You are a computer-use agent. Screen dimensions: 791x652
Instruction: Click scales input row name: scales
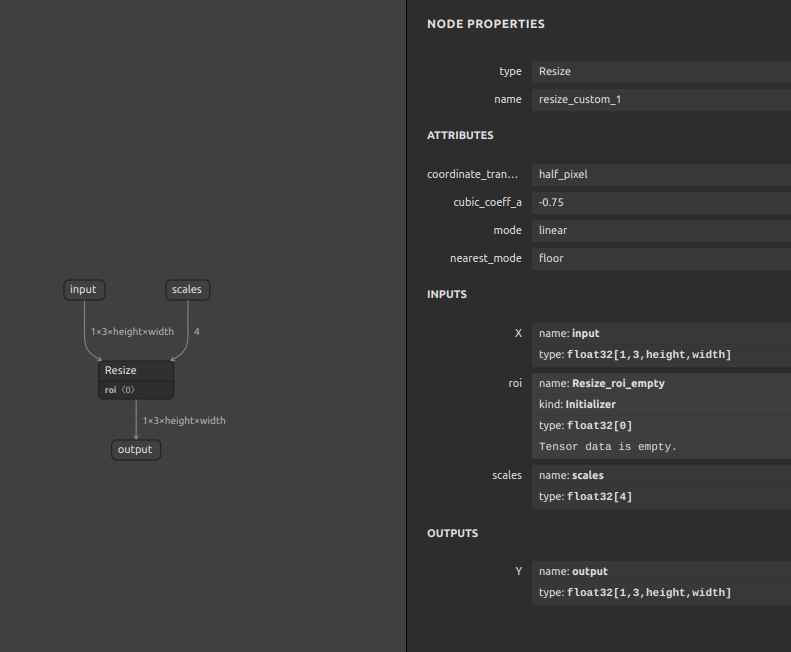pyautogui.click(x=661, y=476)
